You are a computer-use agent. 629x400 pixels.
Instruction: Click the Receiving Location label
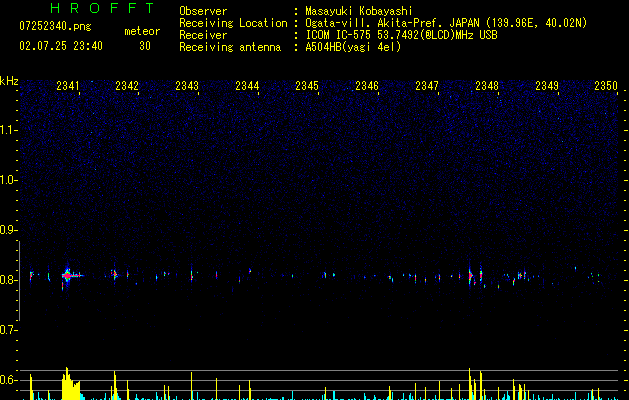(233, 23)
